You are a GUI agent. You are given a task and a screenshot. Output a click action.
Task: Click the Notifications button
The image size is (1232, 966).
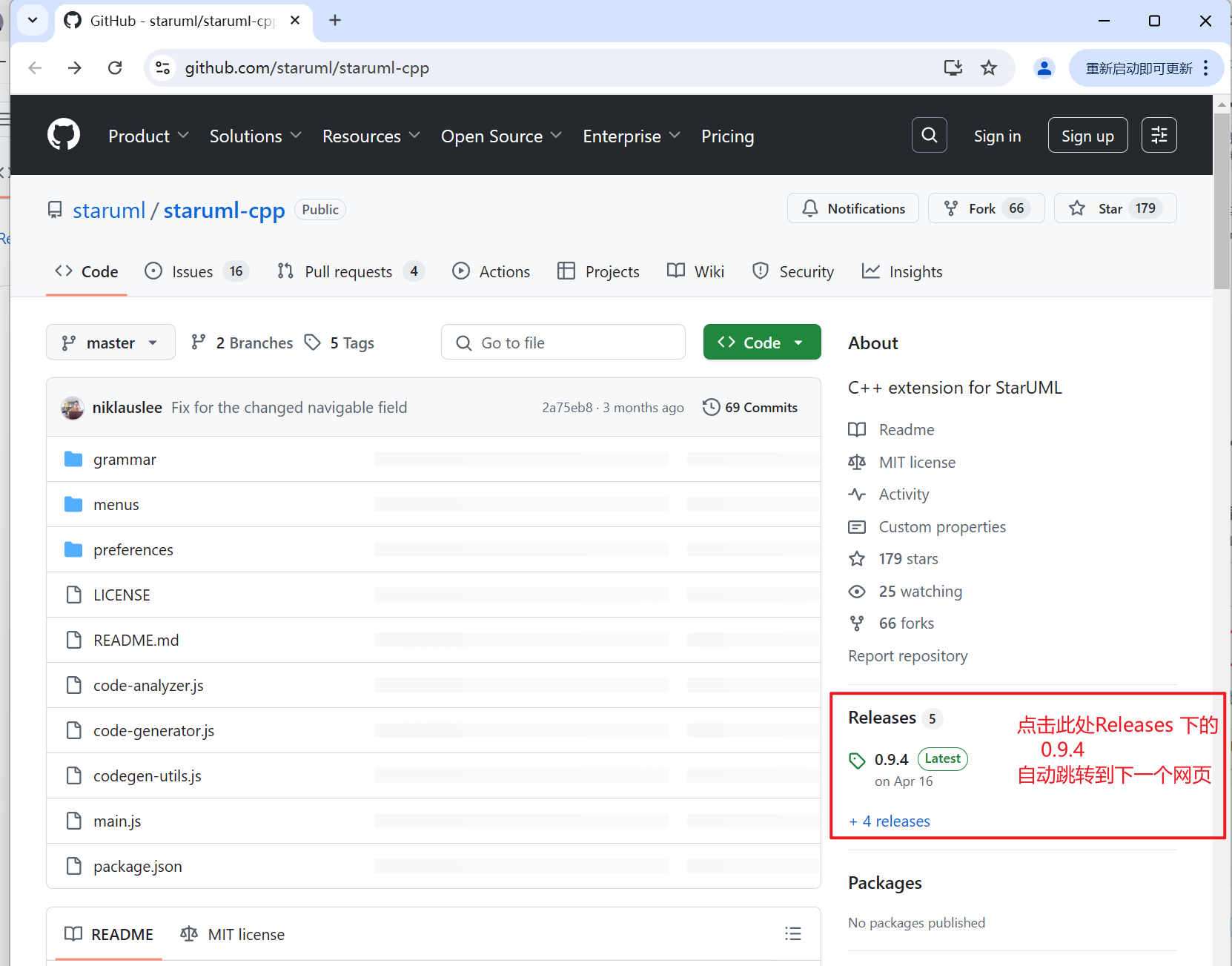[x=852, y=208]
